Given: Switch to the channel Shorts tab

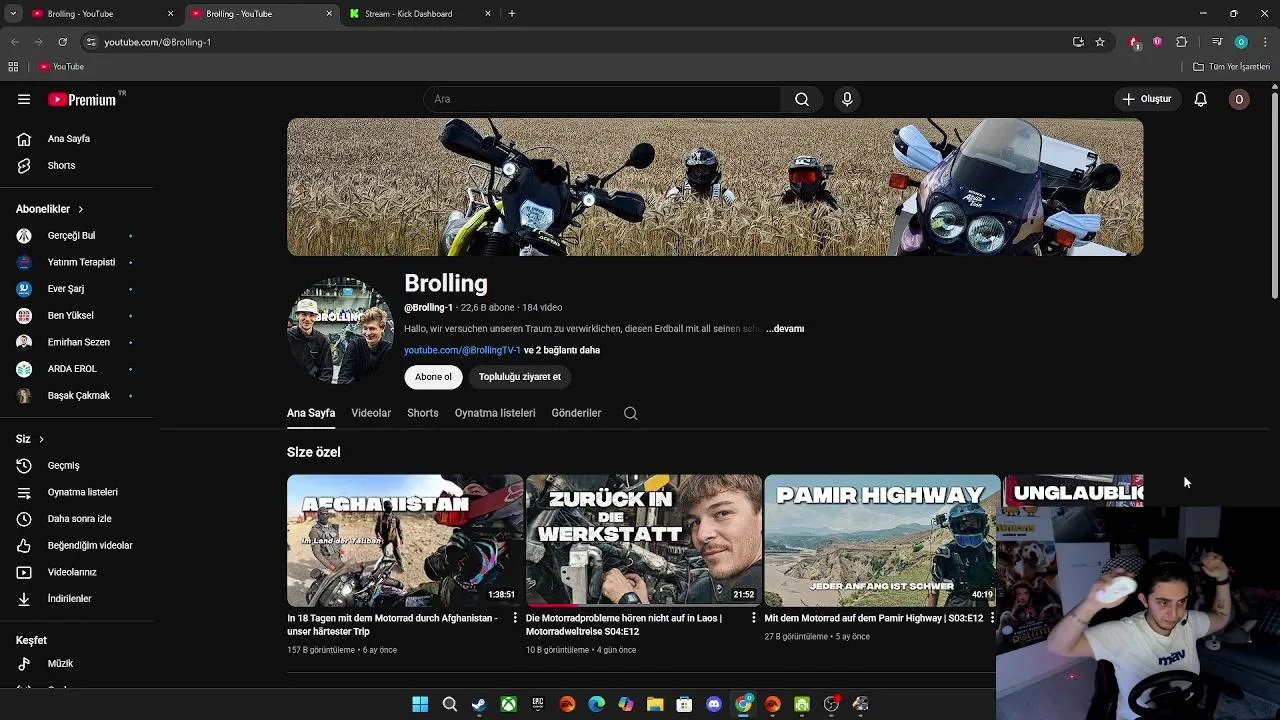Looking at the screenshot, I should click(x=422, y=413).
